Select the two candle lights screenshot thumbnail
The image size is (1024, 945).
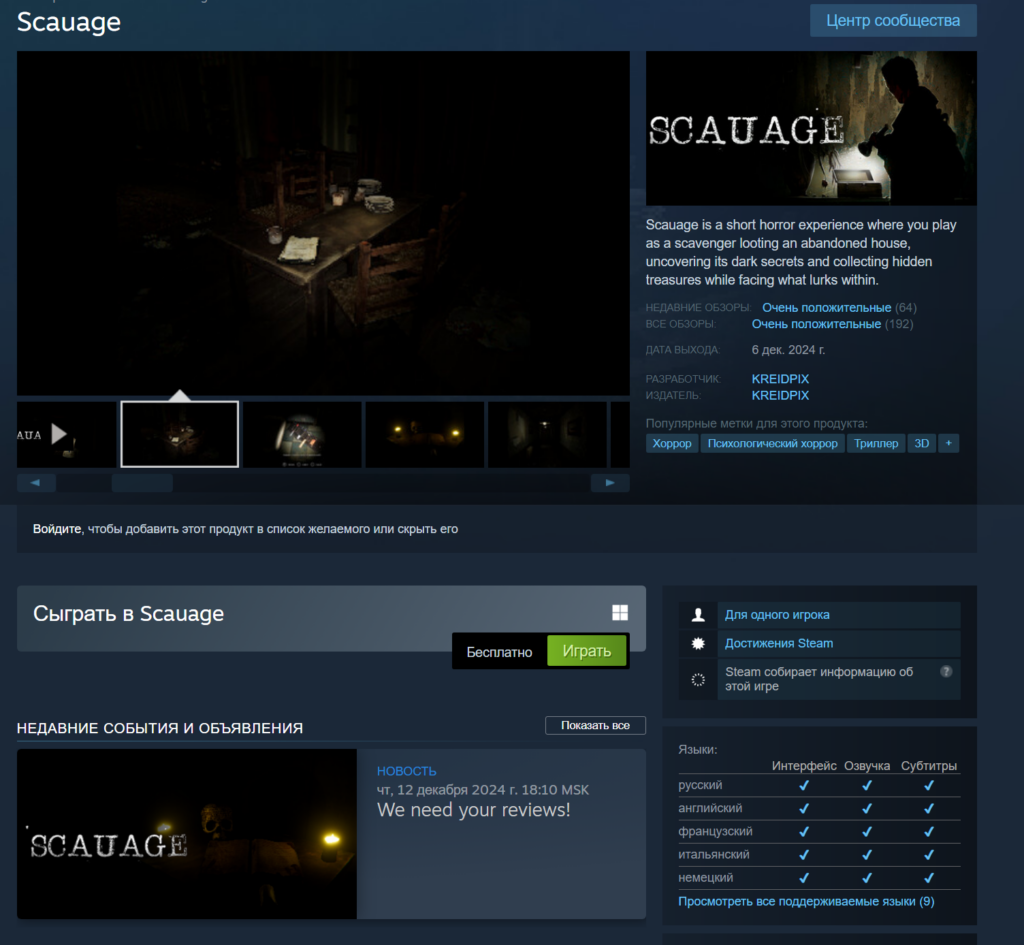[425, 434]
